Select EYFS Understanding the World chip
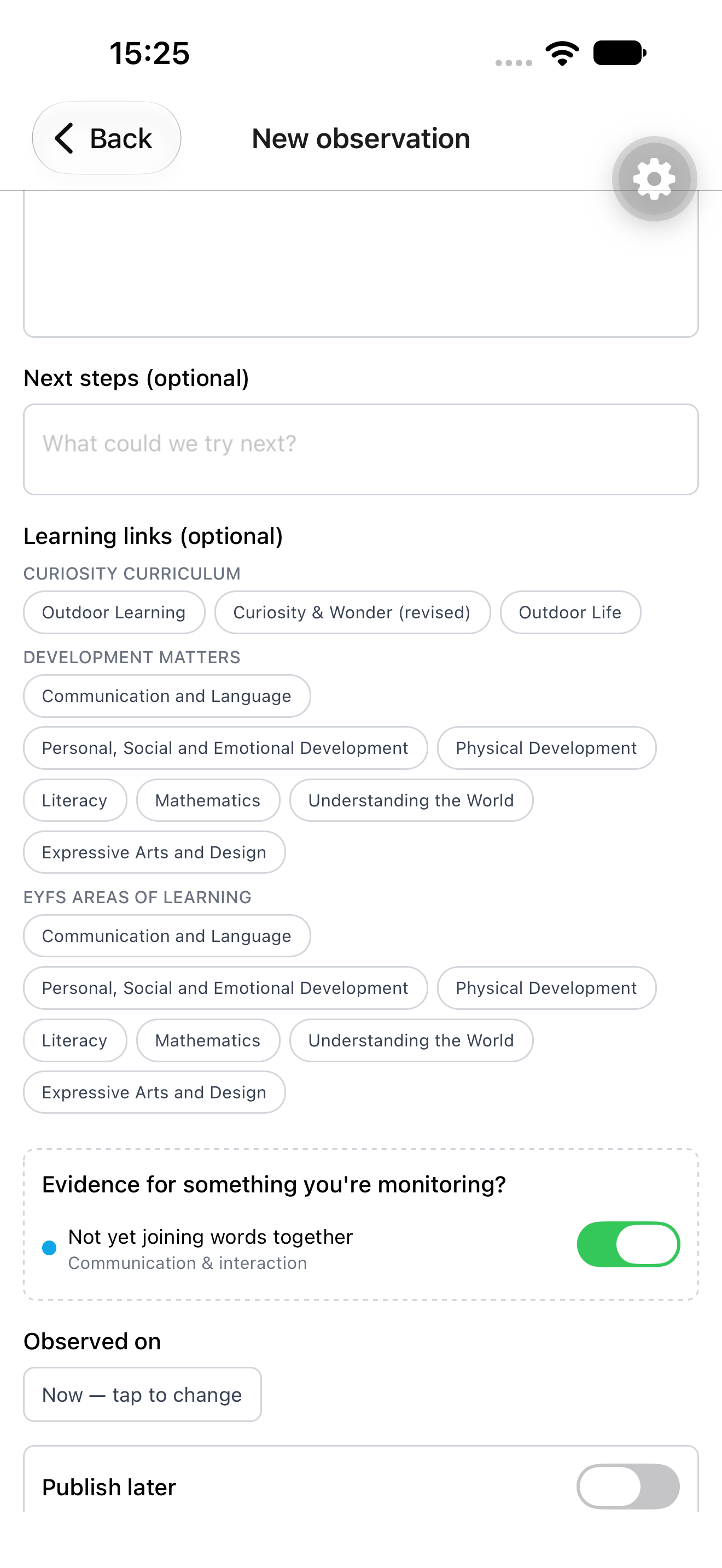 tap(411, 1040)
